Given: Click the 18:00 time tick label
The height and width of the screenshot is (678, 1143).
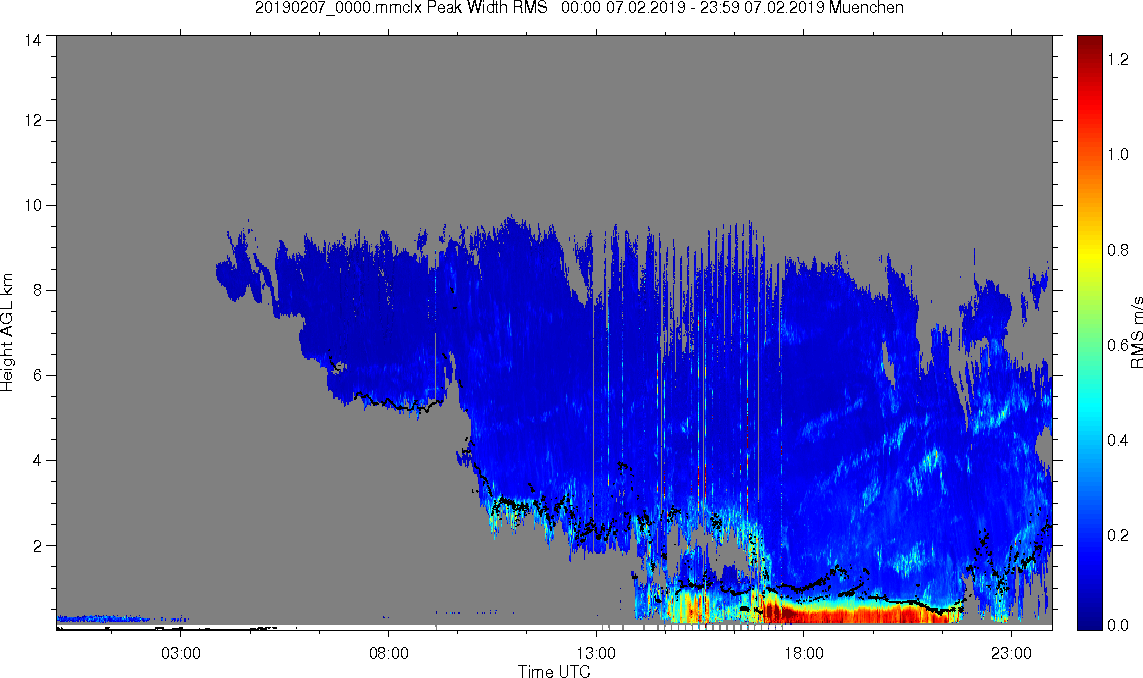Looking at the screenshot, I should point(803,653).
